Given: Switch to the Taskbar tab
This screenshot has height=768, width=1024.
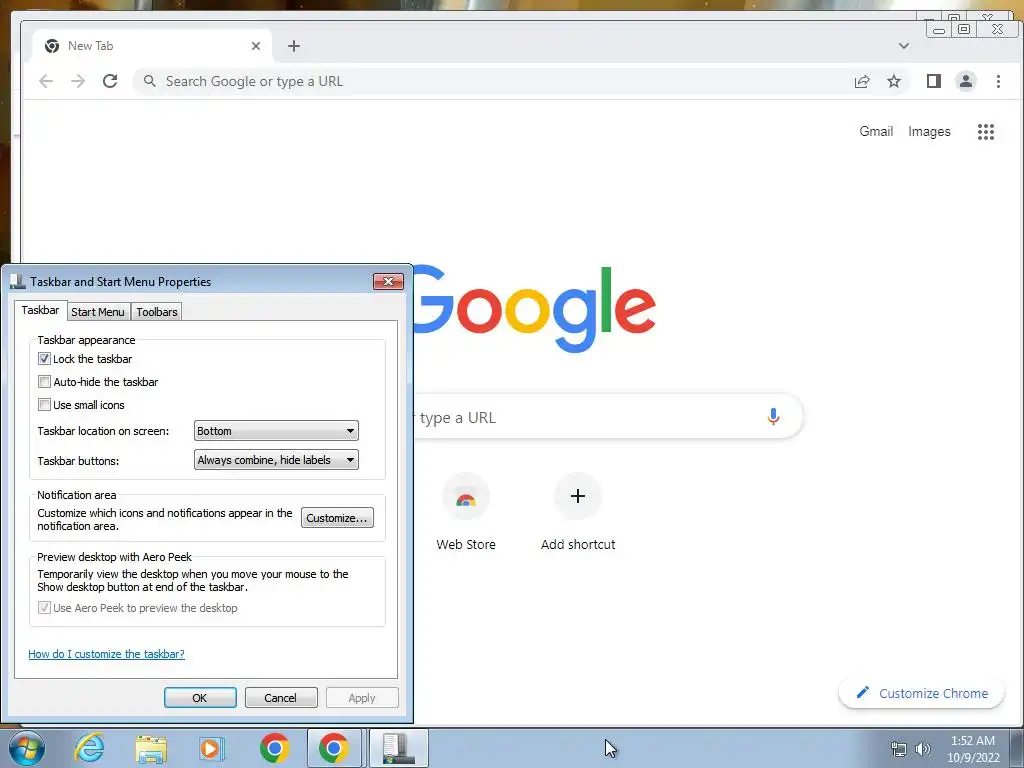Looking at the screenshot, I should click(40, 310).
